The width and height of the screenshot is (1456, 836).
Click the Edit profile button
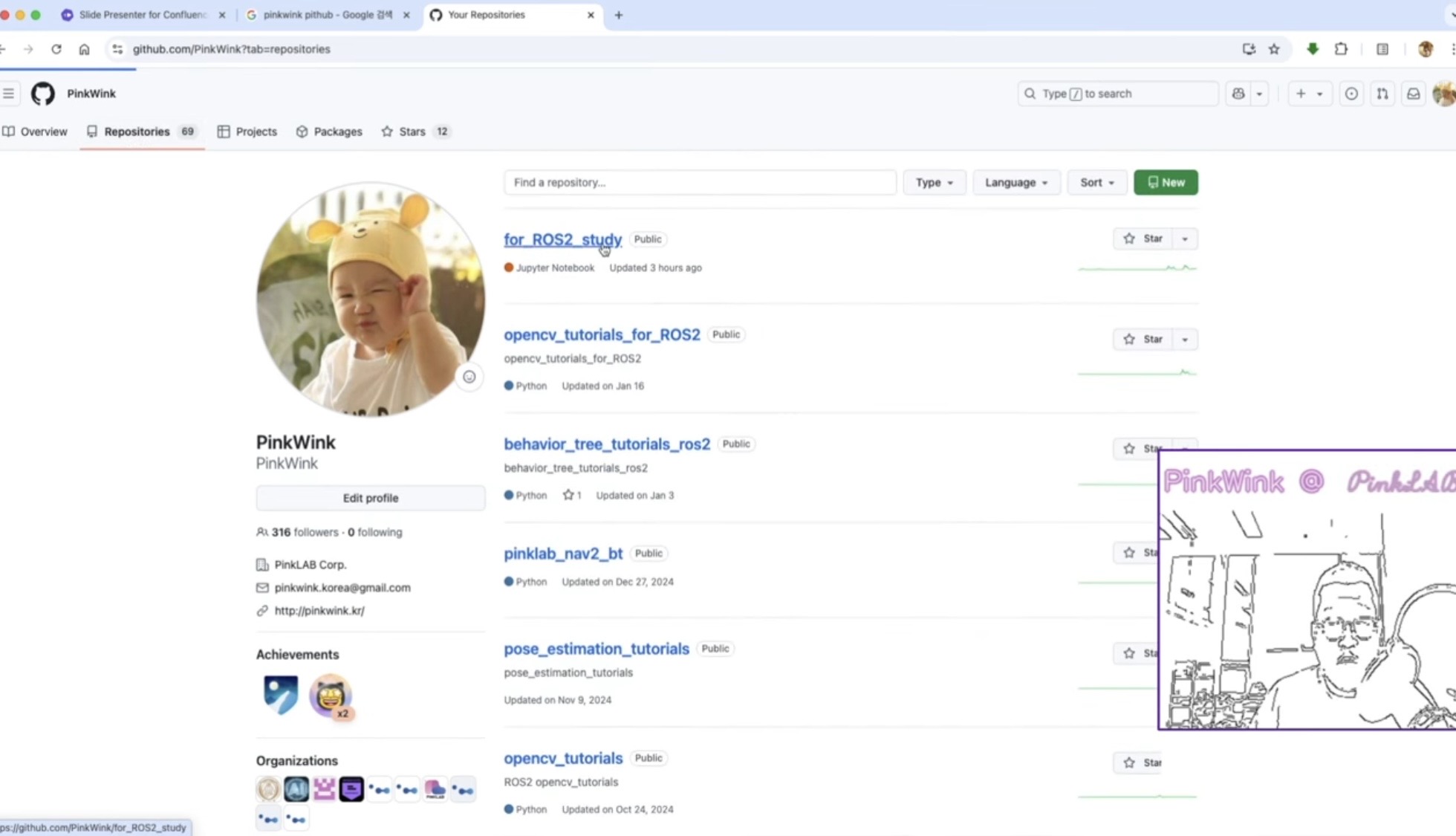370,498
